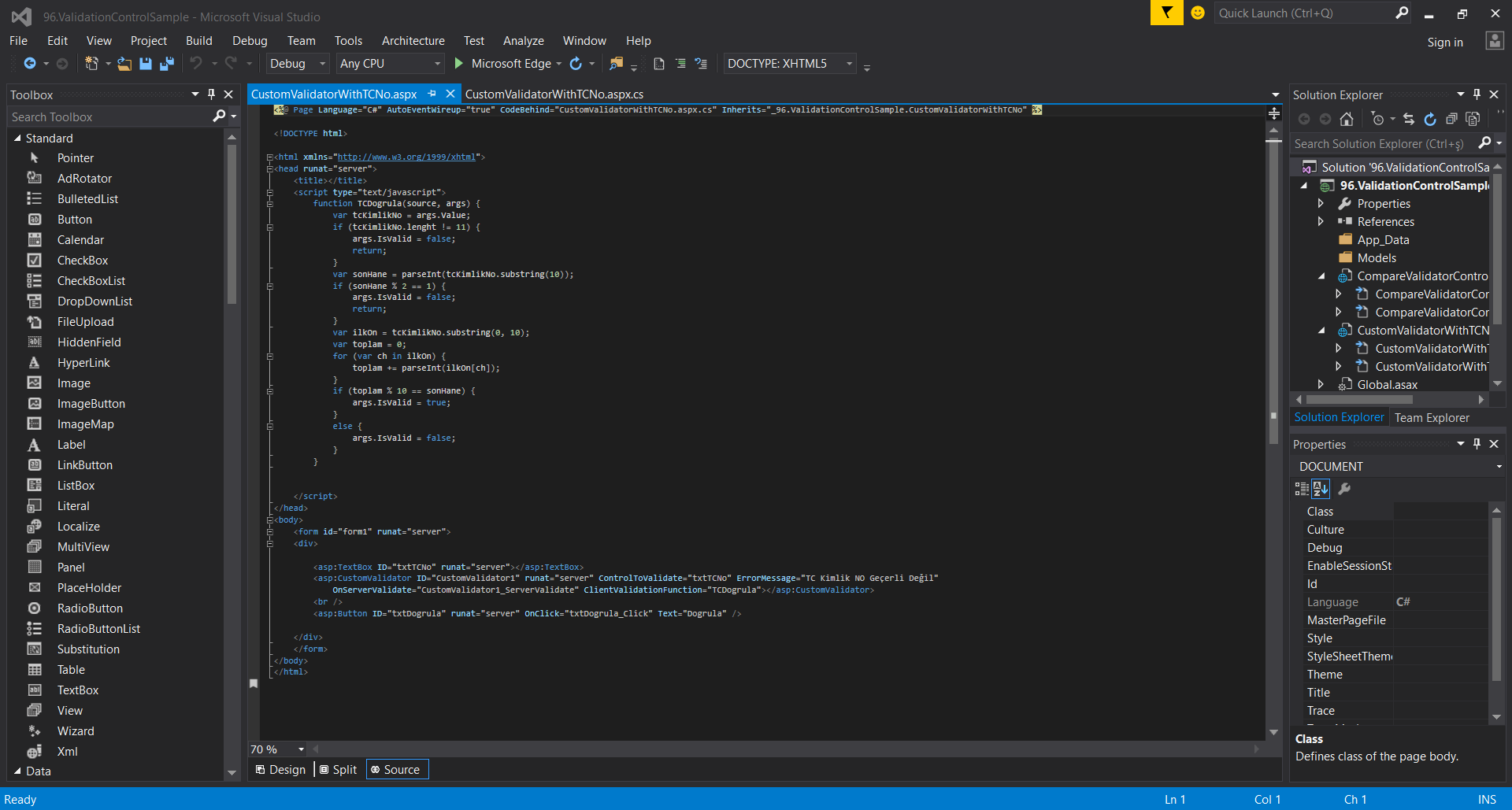Image resolution: width=1512 pixels, height=810 pixels.
Task: Click the feedback smiley face icon
Action: point(1198,13)
